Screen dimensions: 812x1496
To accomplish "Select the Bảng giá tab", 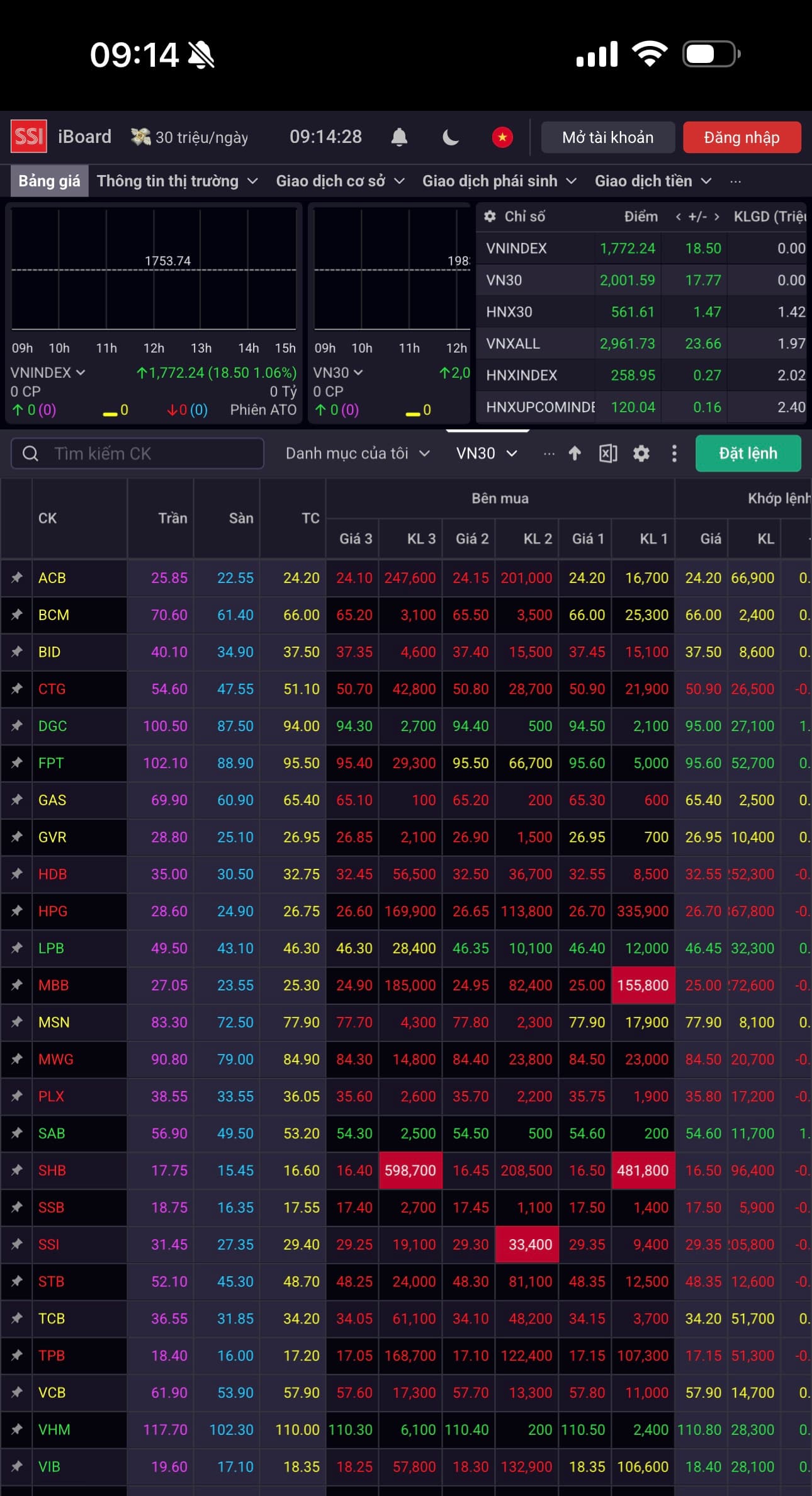I will pyautogui.click(x=49, y=181).
